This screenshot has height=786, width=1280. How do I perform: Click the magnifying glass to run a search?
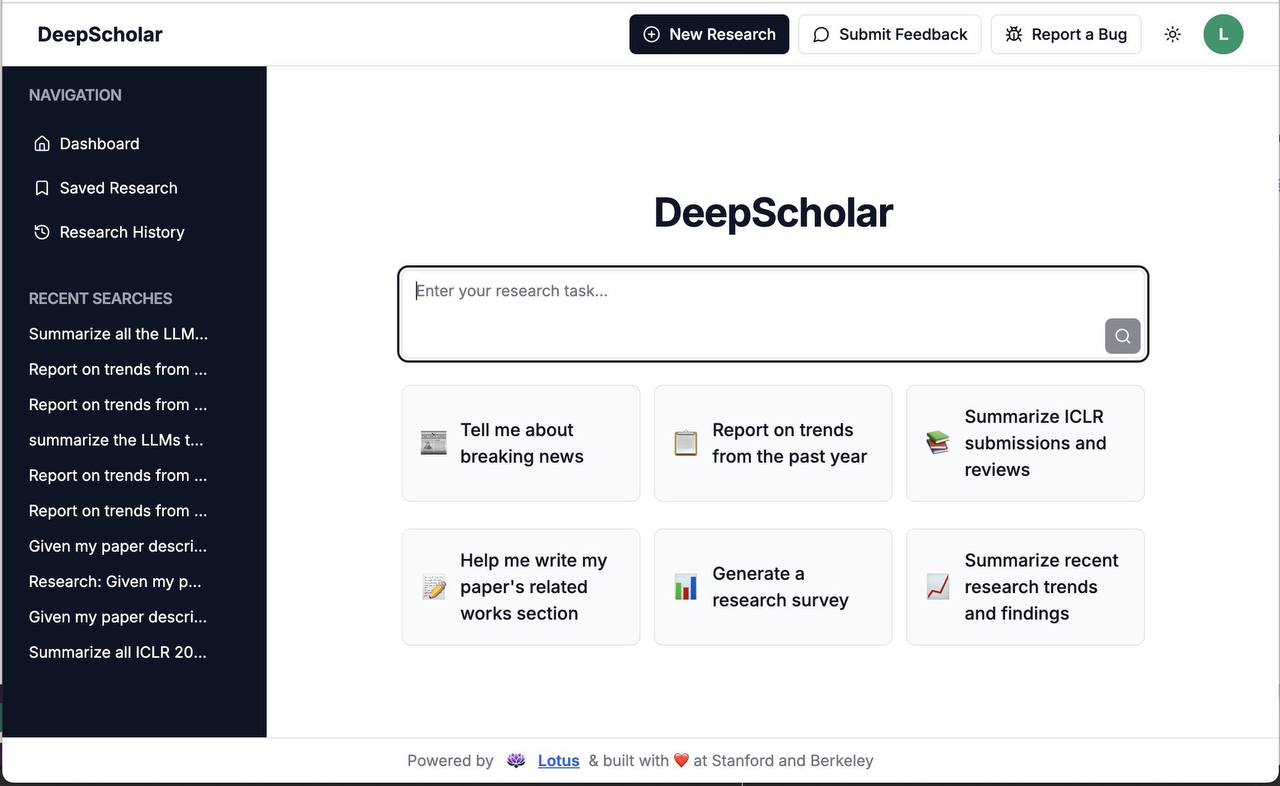pos(1121,336)
